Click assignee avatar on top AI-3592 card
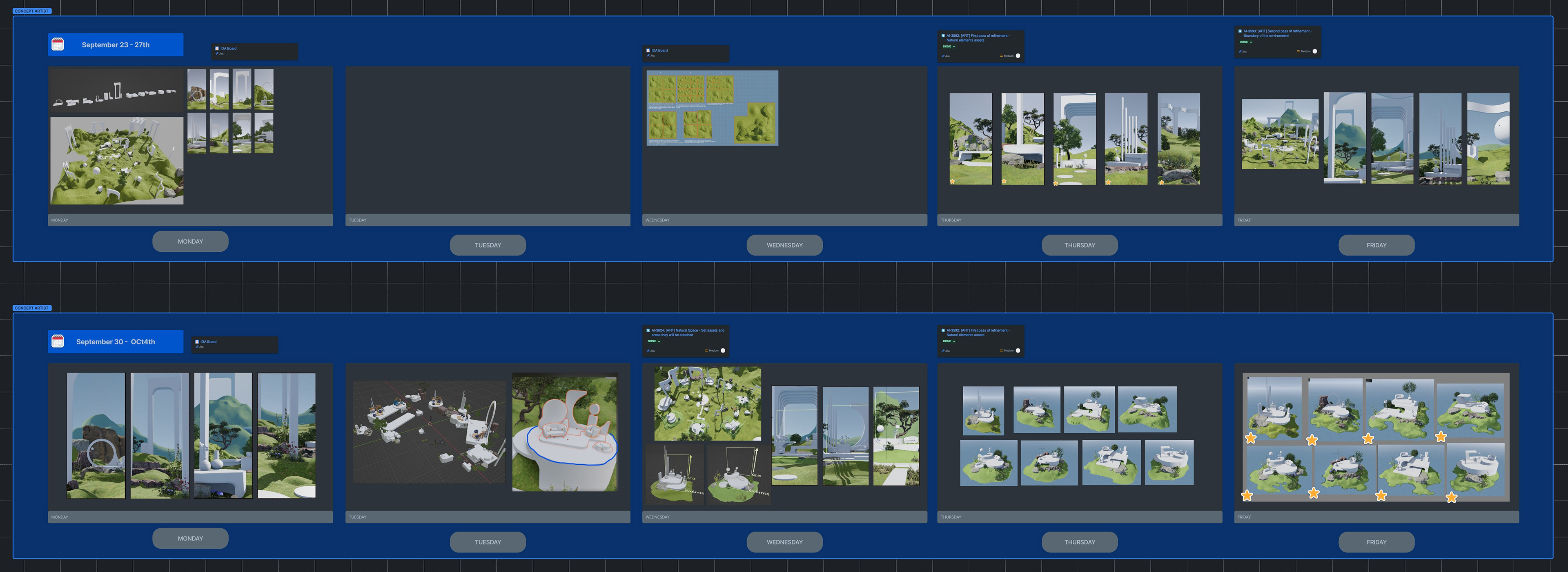 coord(1018,56)
